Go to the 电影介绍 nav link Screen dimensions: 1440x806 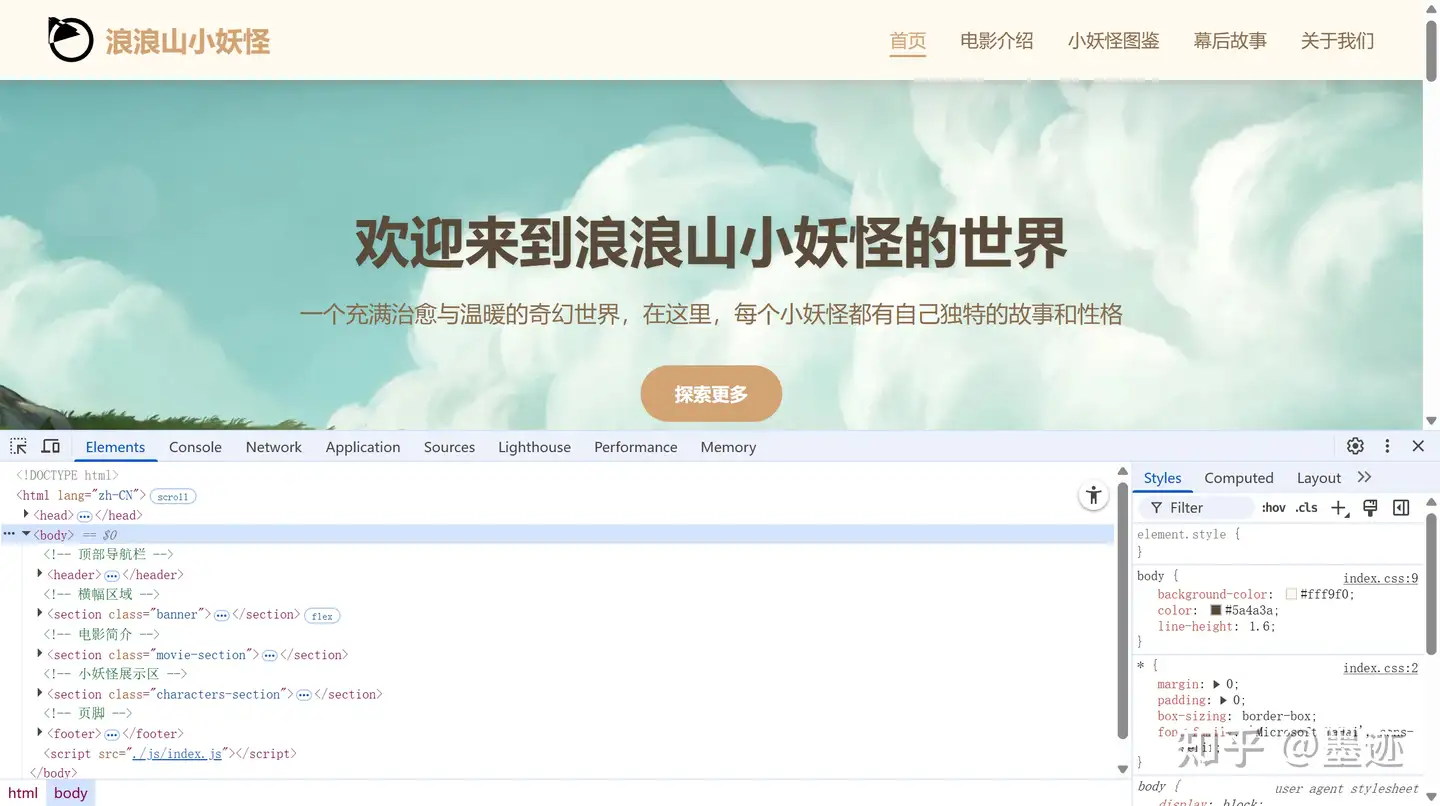pyautogui.click(x=997, y=41)
